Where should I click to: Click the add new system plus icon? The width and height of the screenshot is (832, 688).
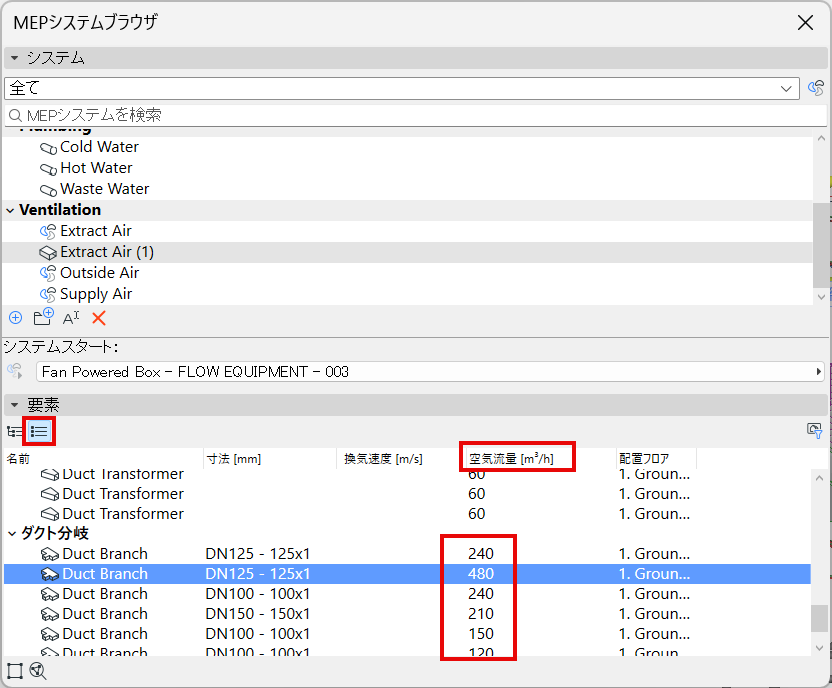tap(15, 318)
